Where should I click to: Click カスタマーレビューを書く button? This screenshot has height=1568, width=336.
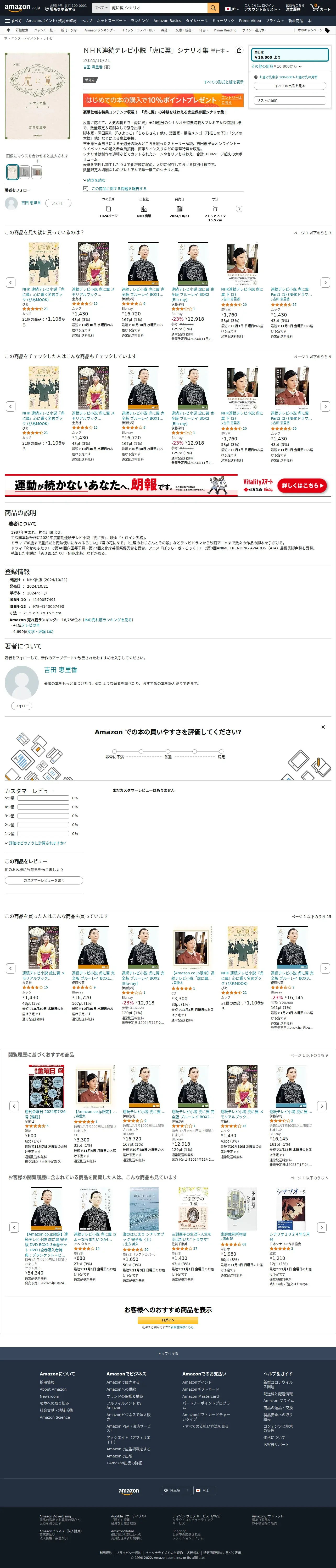point(44,880)
